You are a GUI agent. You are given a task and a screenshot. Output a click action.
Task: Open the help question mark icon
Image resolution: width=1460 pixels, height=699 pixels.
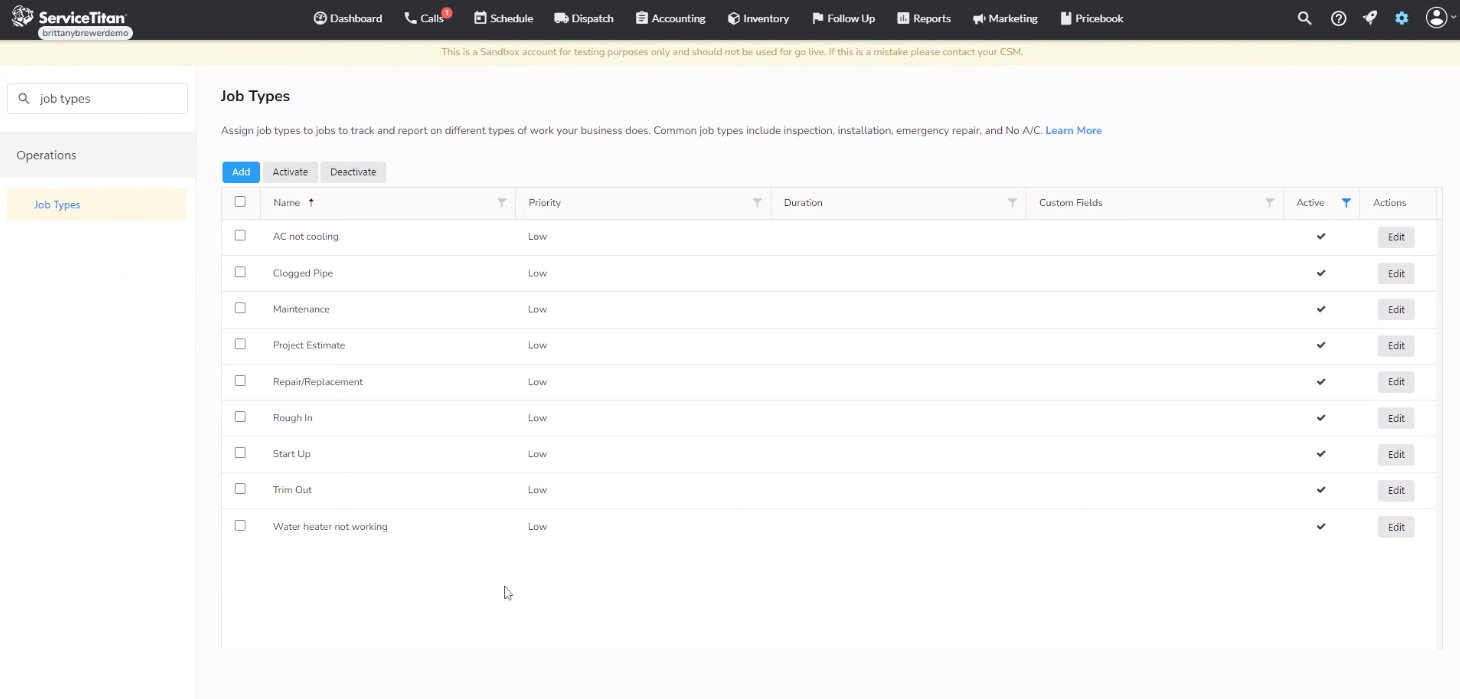1338,18
